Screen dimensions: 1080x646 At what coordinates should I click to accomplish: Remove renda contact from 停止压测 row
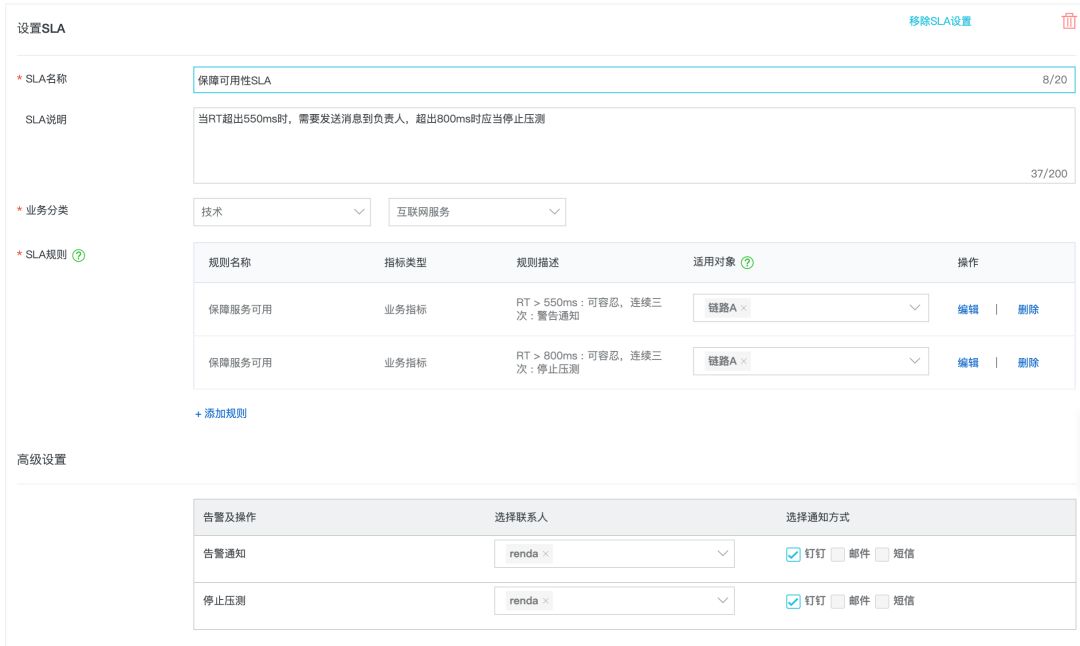pyautogui.click(x=546, y=601)
